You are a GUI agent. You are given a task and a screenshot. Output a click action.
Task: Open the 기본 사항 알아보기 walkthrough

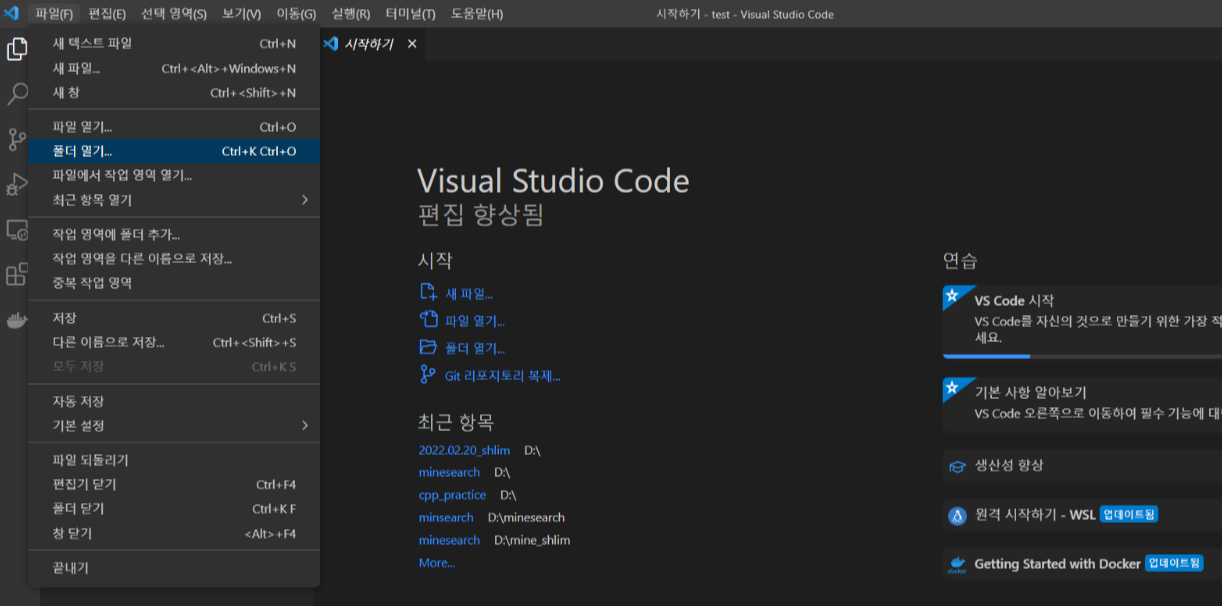coord(1082,403)
